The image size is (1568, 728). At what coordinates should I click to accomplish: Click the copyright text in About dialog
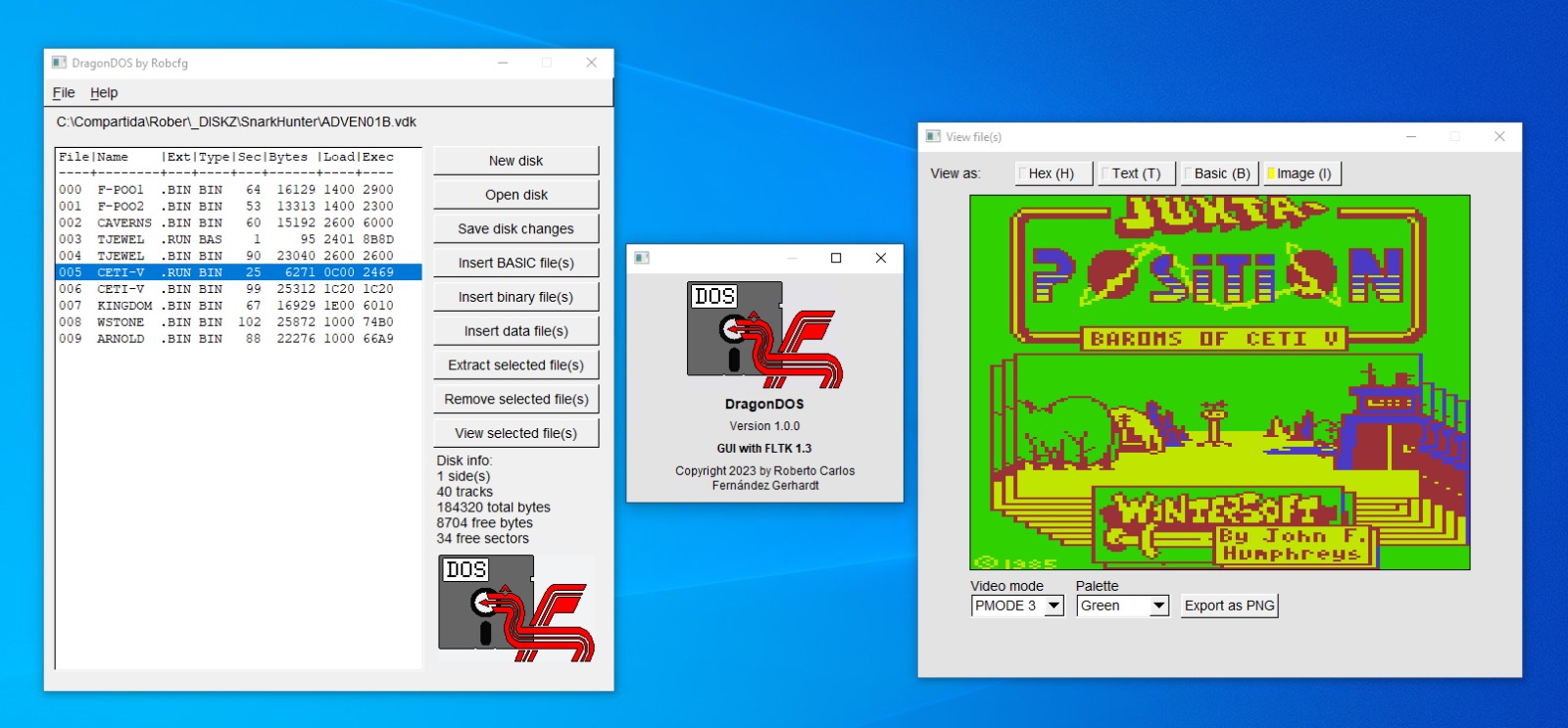(765, 478)
